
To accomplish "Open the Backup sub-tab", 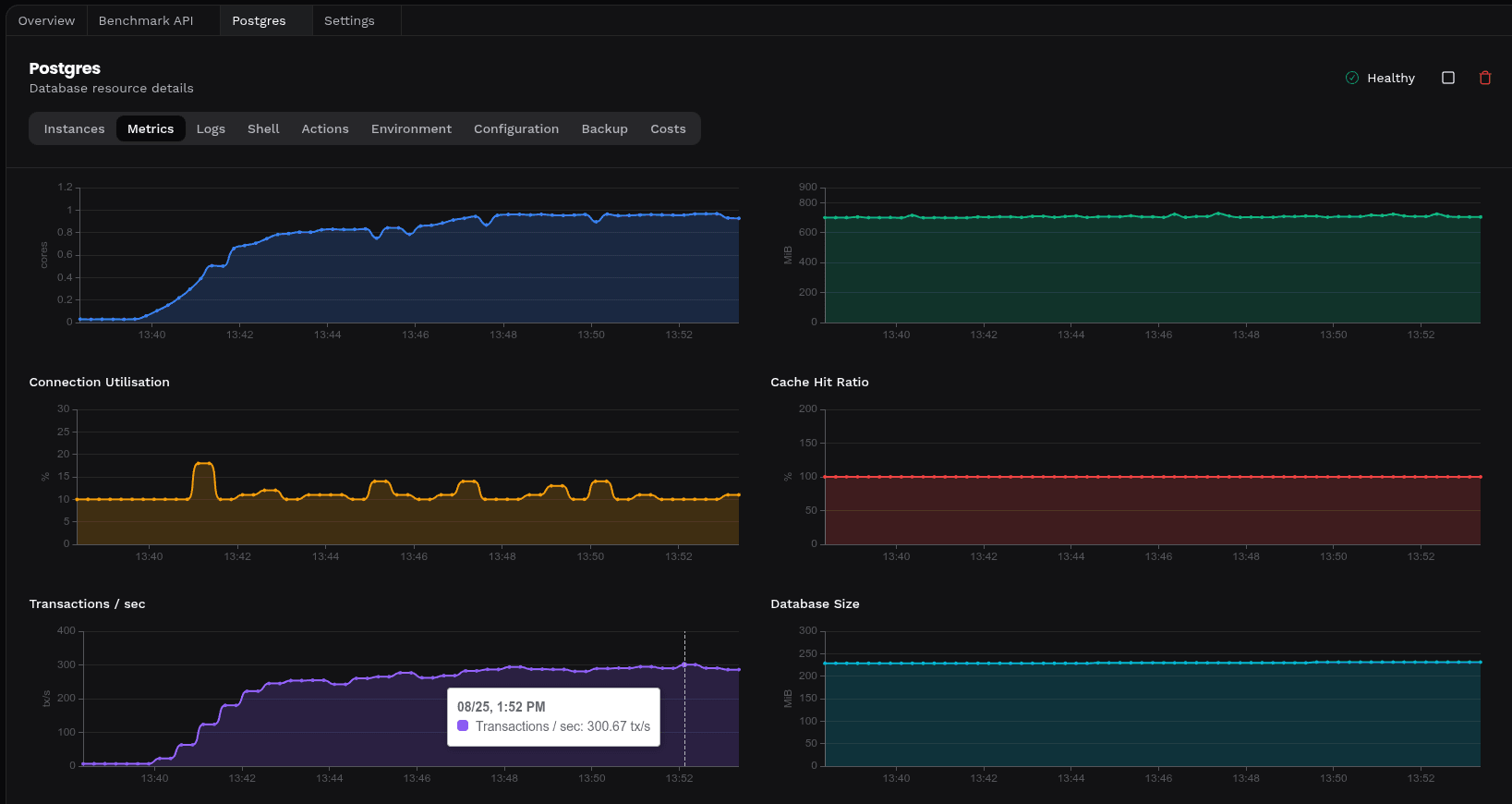I will click(x=605, y=128).
